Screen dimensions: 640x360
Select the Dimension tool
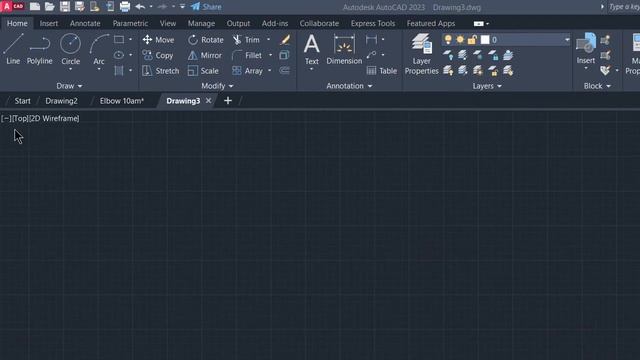[344, 49]
